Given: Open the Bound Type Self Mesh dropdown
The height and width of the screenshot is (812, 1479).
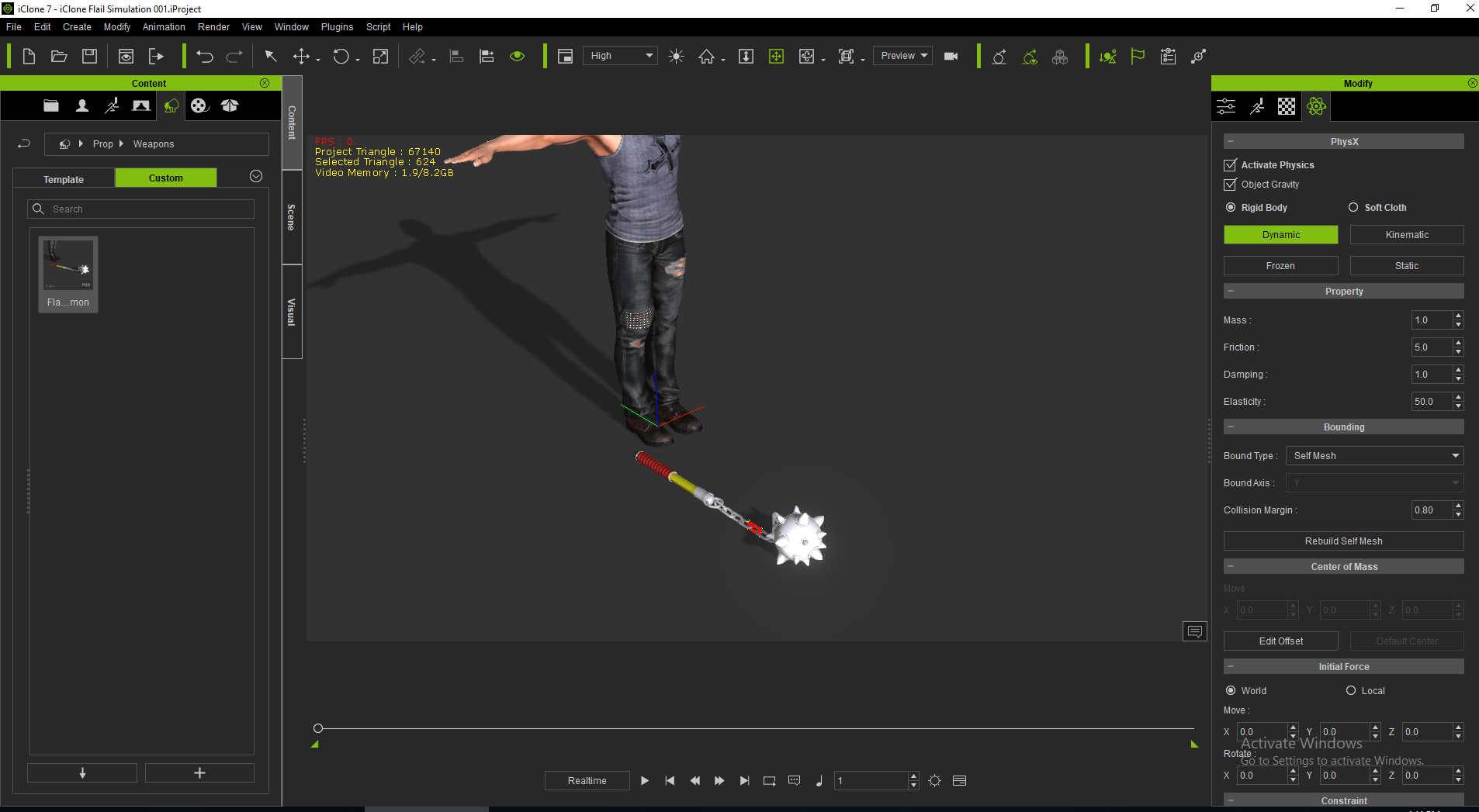Looking at the screenshot, I should point(1374,456).
